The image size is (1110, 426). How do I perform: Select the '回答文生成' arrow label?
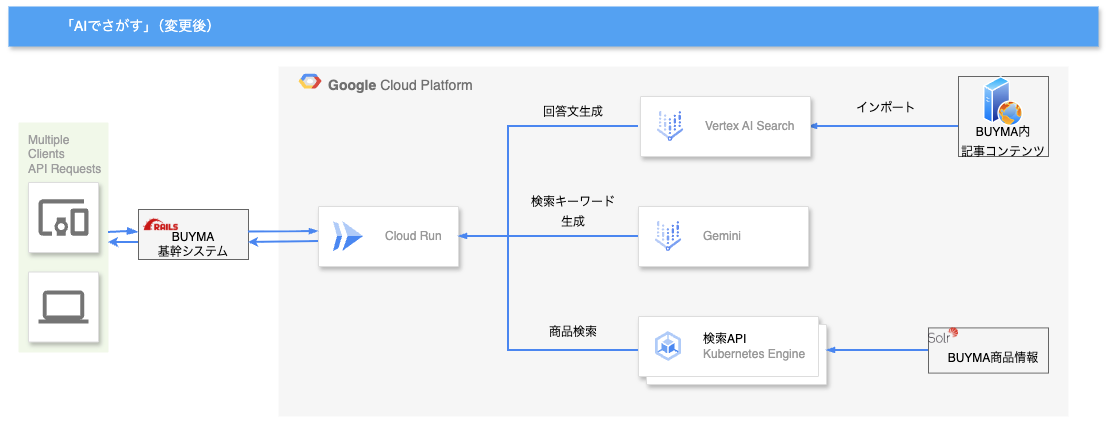[x=573, y=110]
